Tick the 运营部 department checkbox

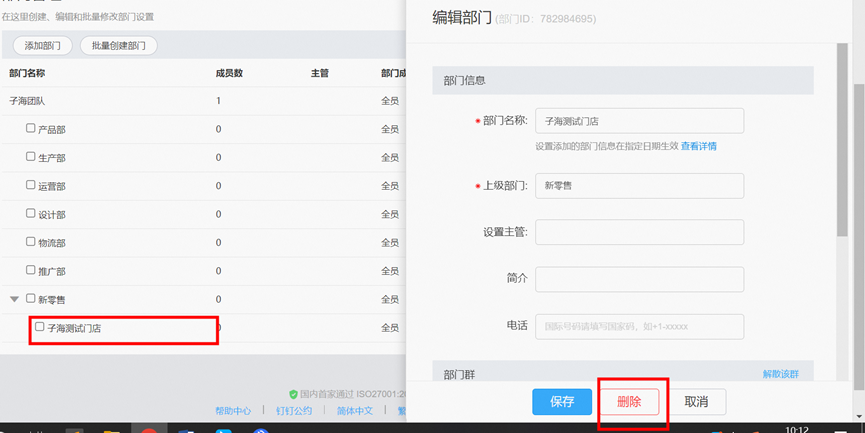(31, 186)
